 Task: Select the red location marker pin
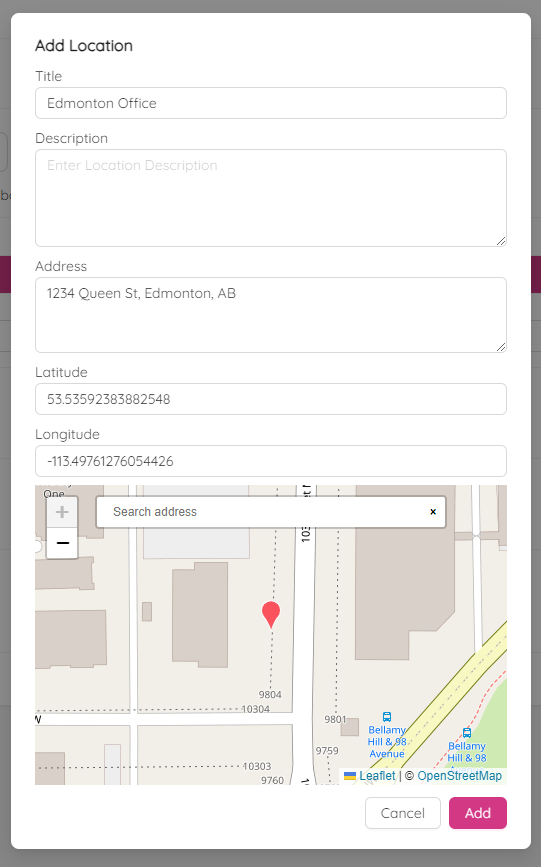click(271, 615)
